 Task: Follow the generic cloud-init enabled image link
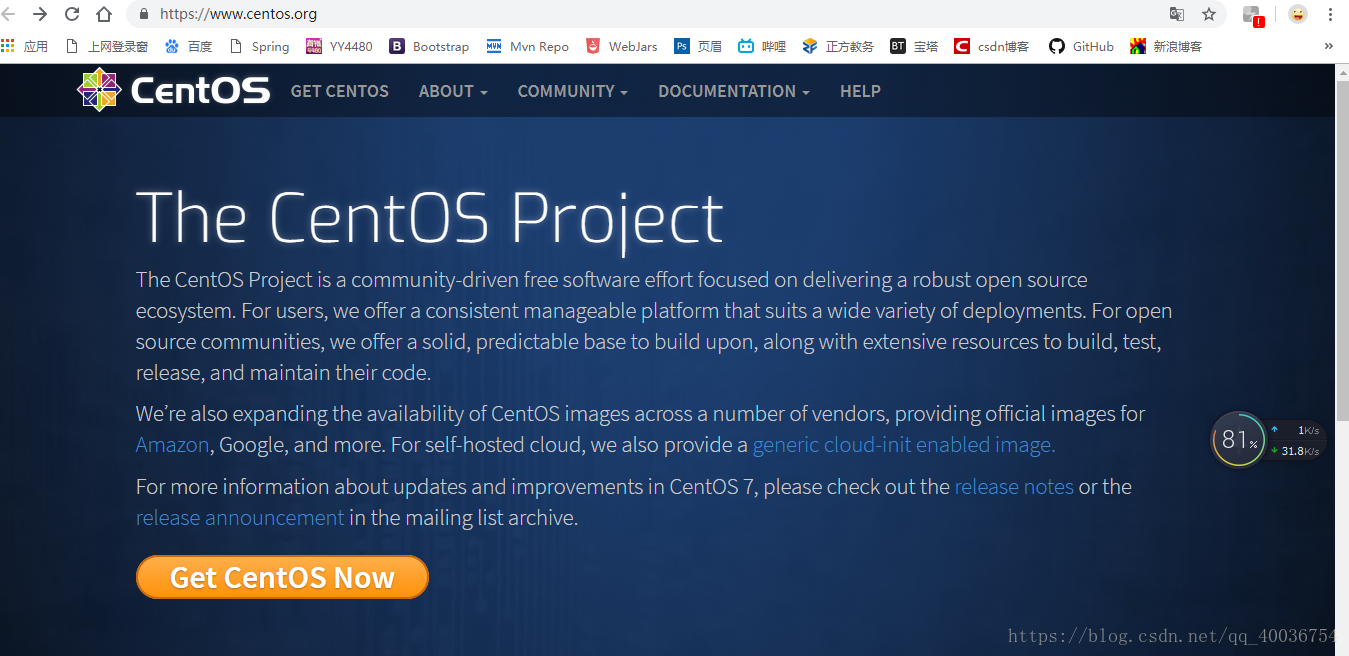coord(904,445)
